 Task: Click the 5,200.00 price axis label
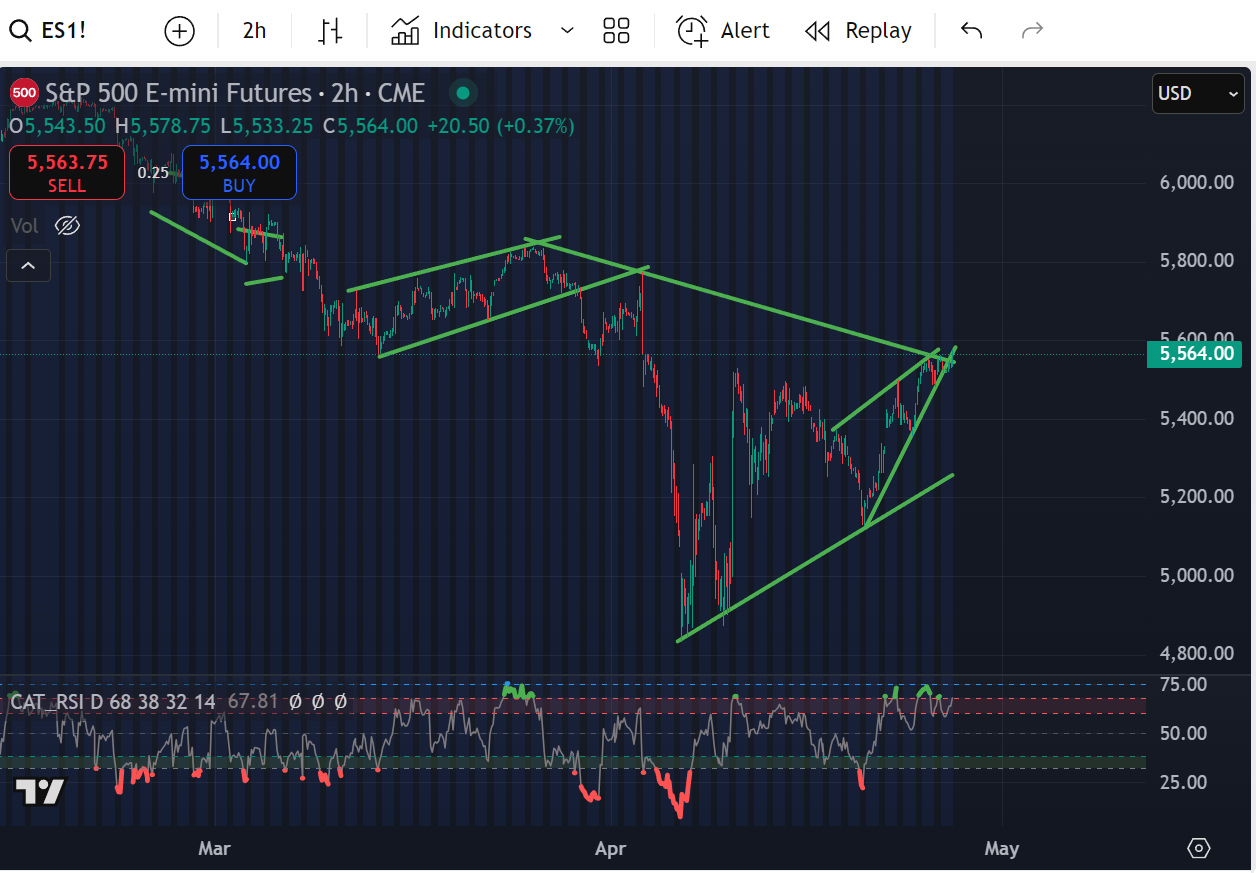[x=1196, y=497]
